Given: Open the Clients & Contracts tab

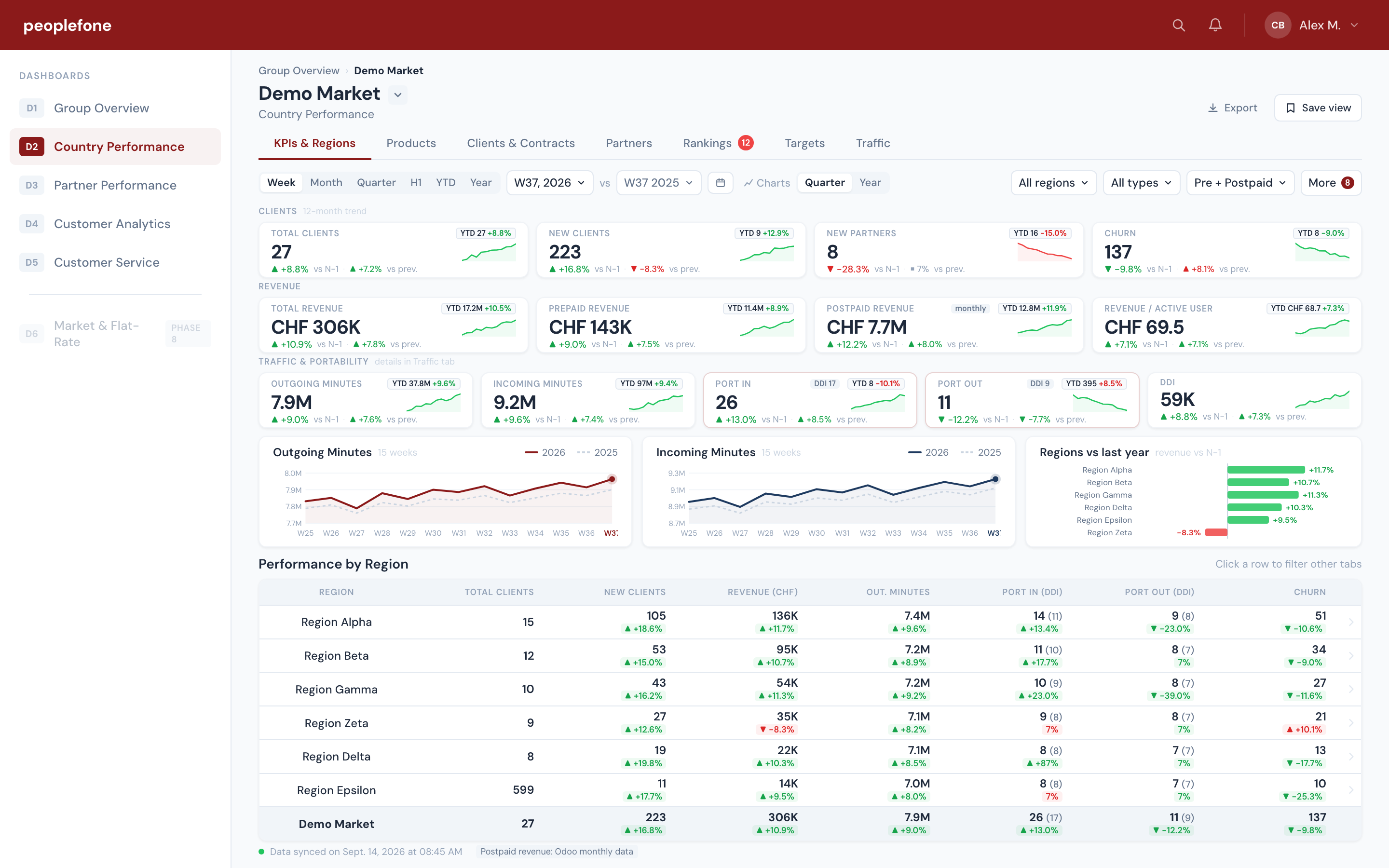Looking at the screenshot, I should [x=520, y=143].
